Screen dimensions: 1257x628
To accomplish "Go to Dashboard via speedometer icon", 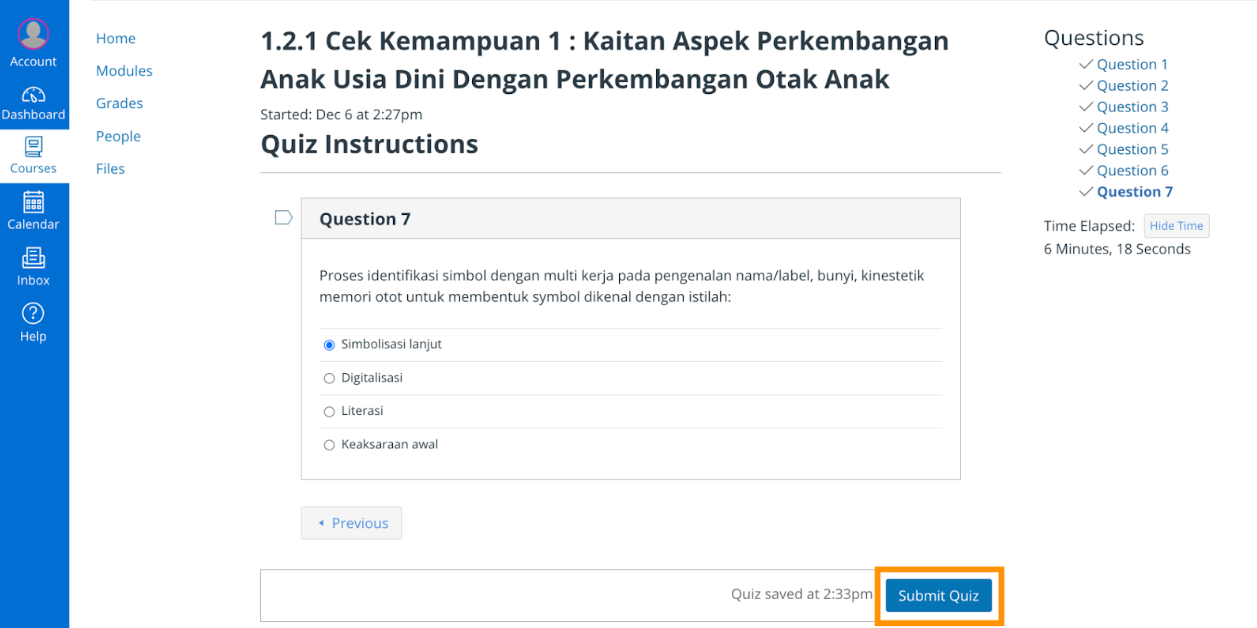I will [x=33, y=95].
